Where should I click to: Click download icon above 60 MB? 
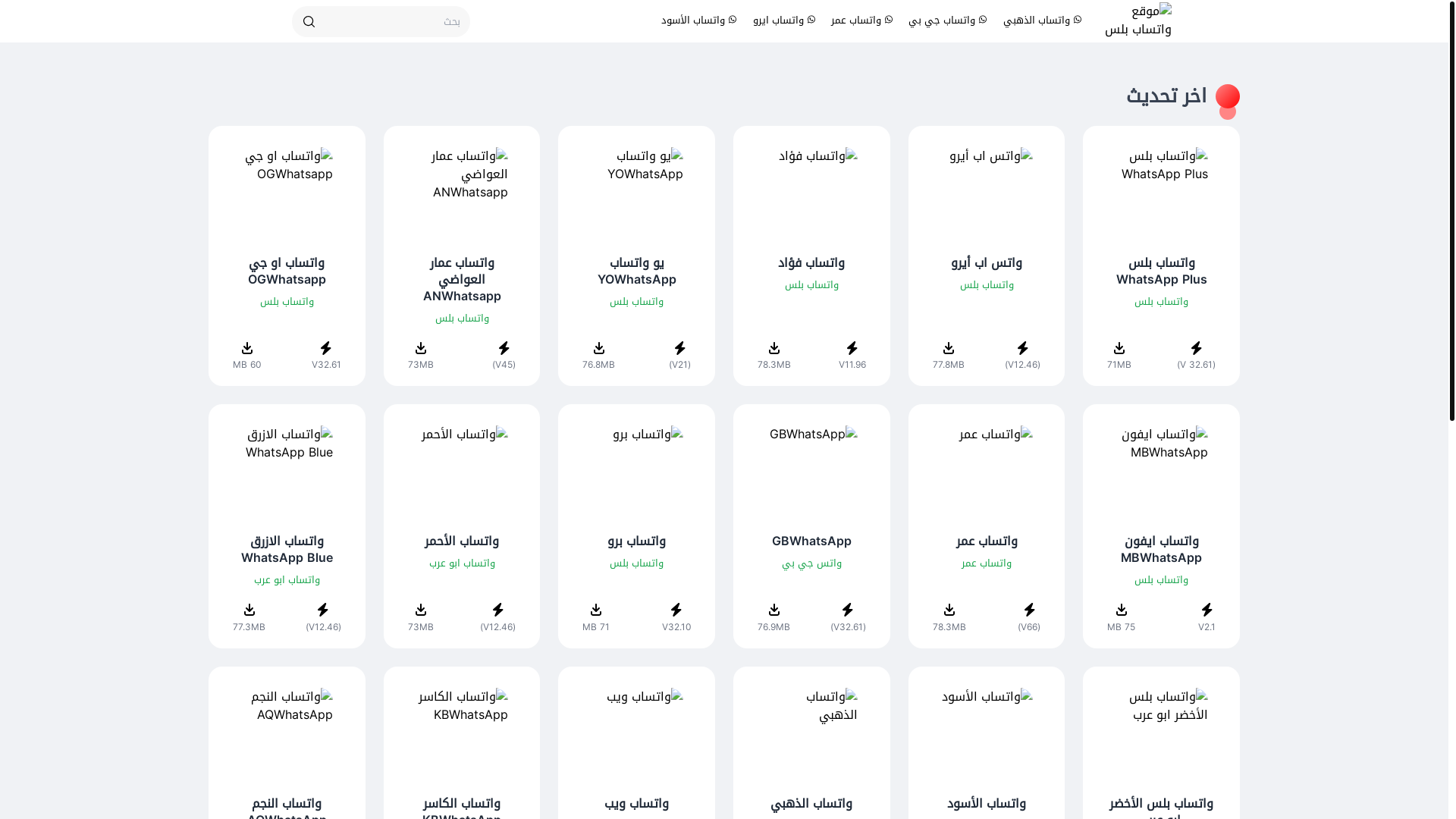coord(247,348)
